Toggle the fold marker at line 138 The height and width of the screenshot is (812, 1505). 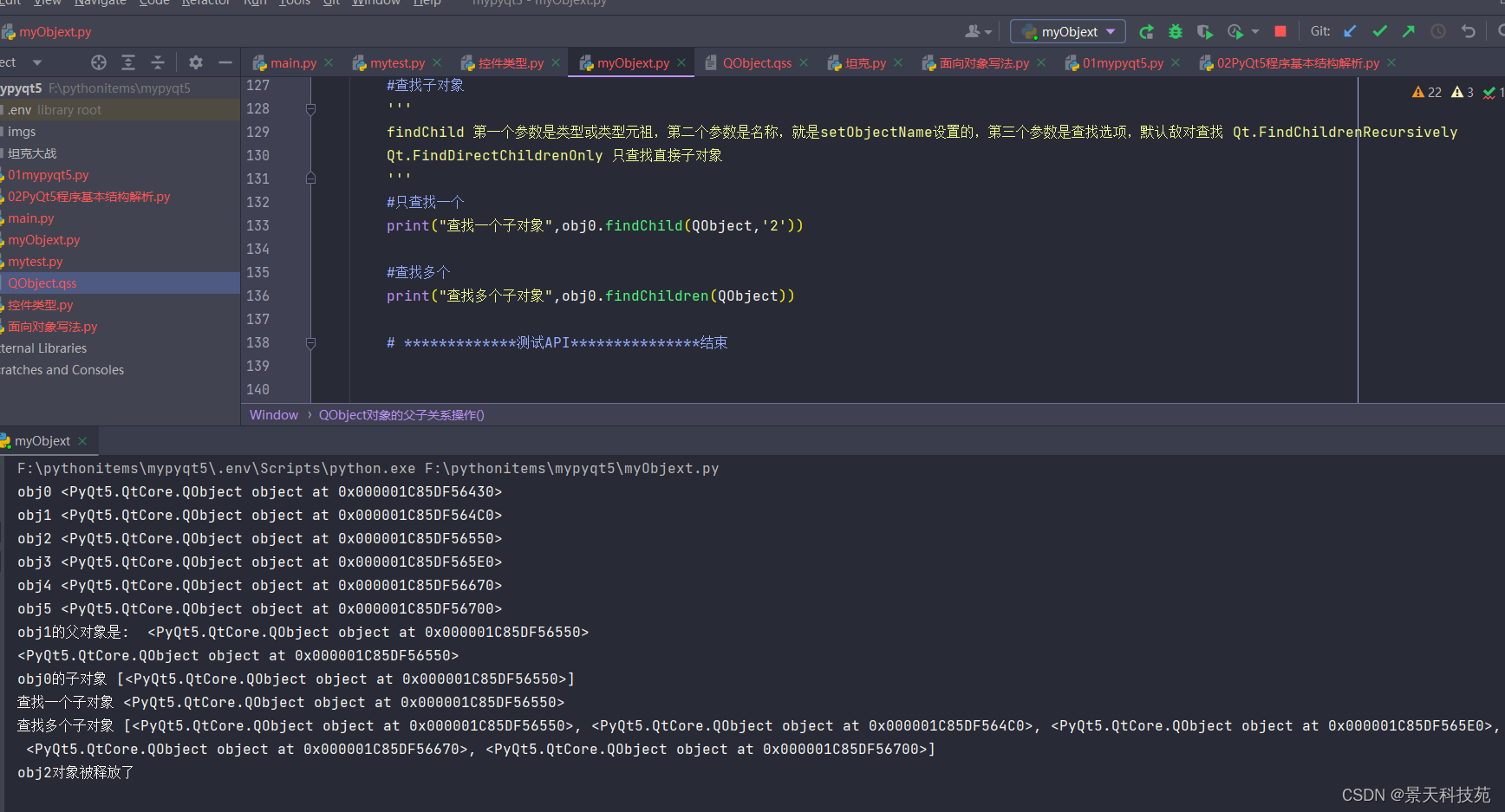[310, 343]
